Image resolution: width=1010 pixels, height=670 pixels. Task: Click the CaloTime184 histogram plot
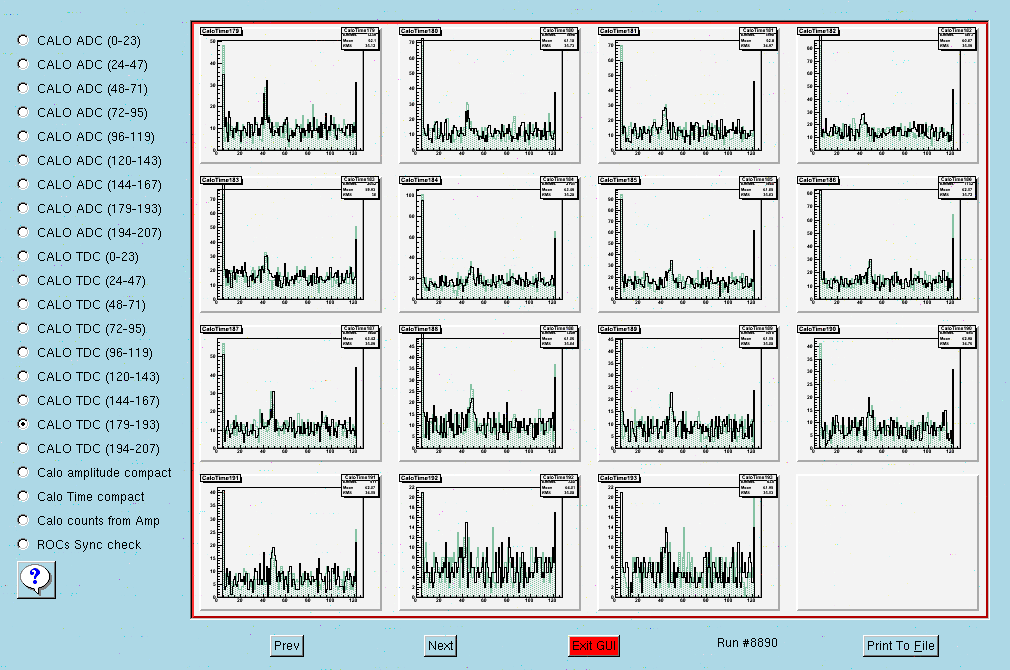pos(489,244)
